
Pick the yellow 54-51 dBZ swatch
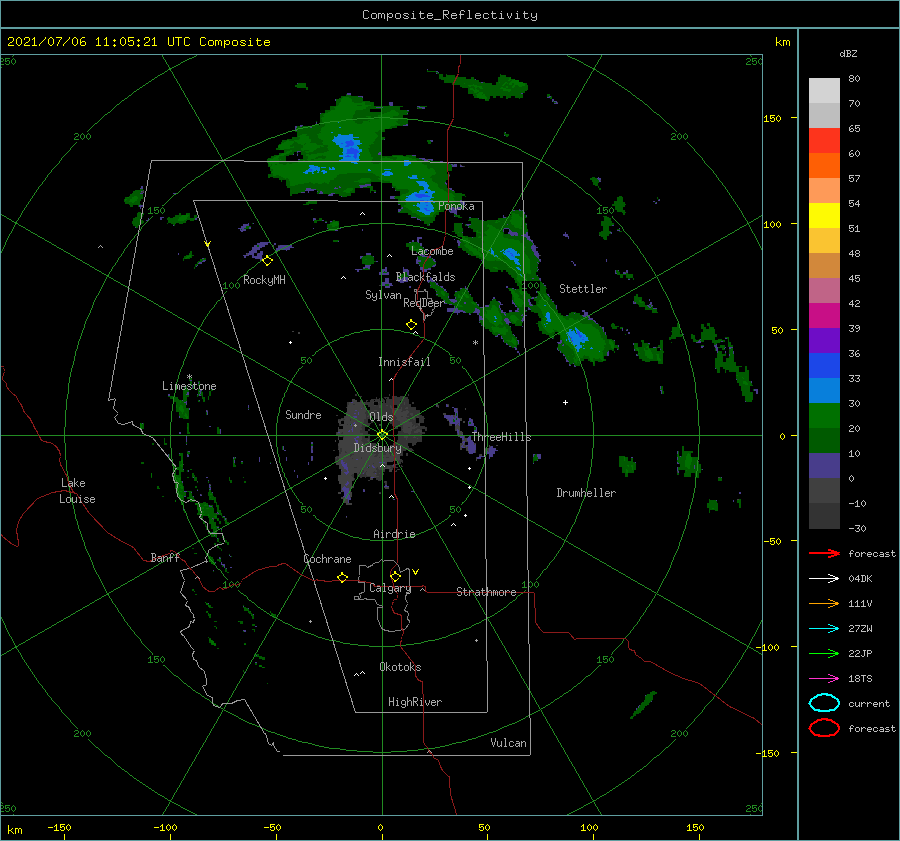pos(824,216)
